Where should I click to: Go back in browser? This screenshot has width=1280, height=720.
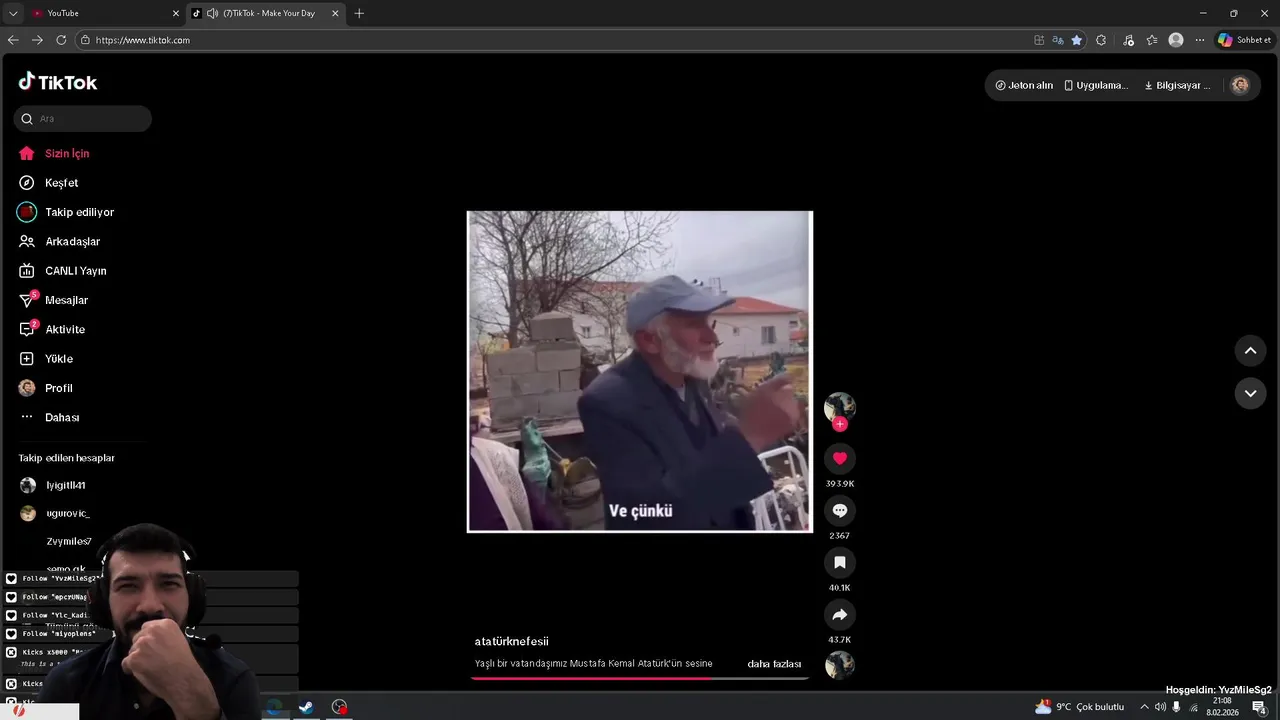[13, 40]
